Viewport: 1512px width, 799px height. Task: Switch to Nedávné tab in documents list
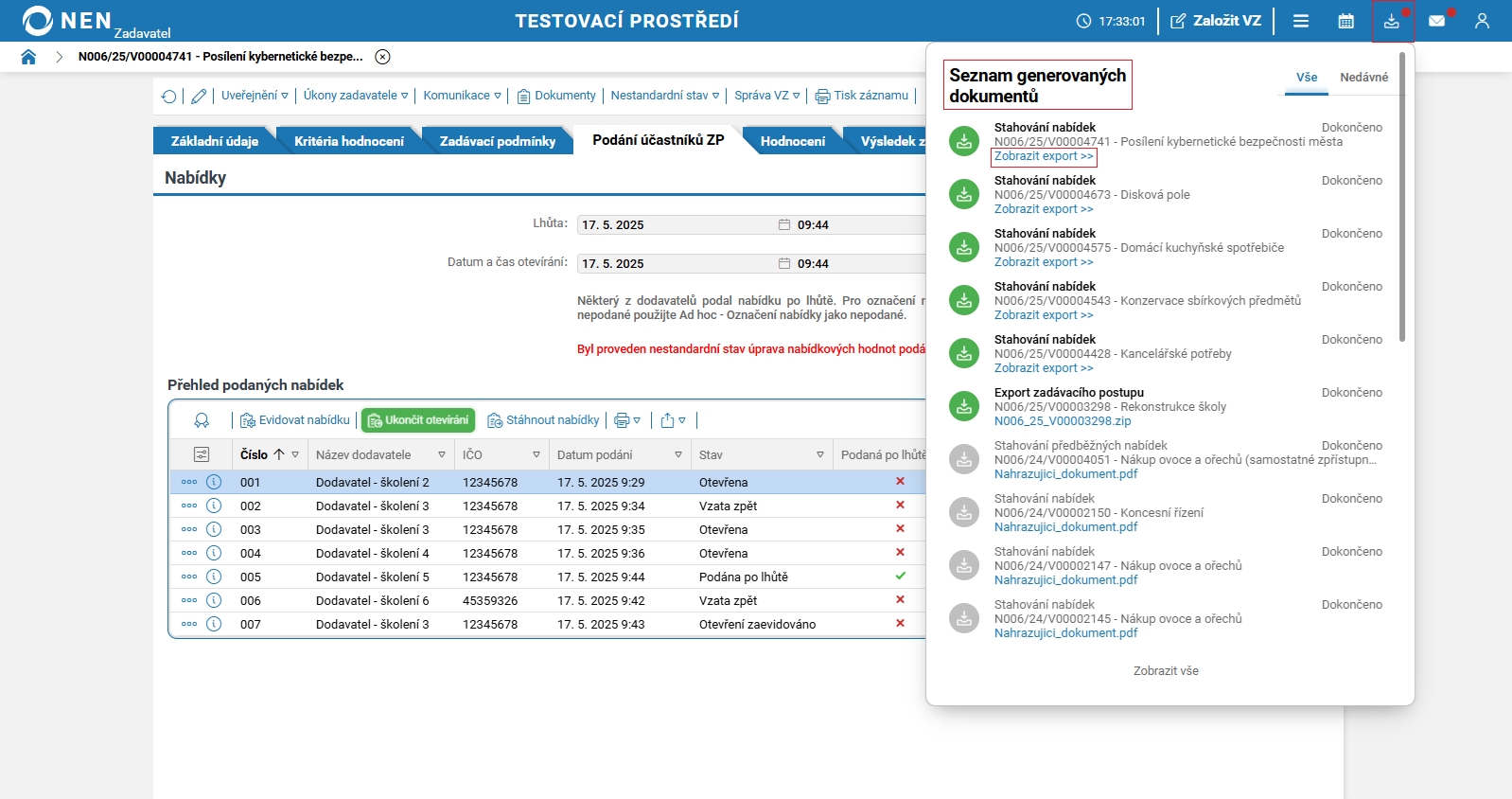point(1363,78)
